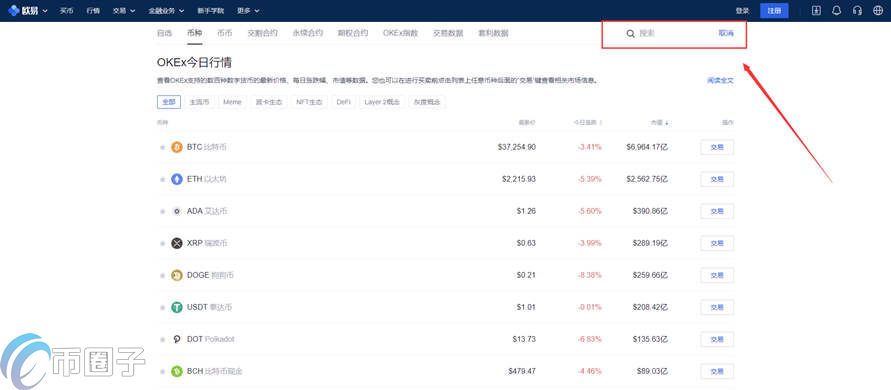Open the notifications bell
The image size is (891, 390).
(x=836, y=10)
